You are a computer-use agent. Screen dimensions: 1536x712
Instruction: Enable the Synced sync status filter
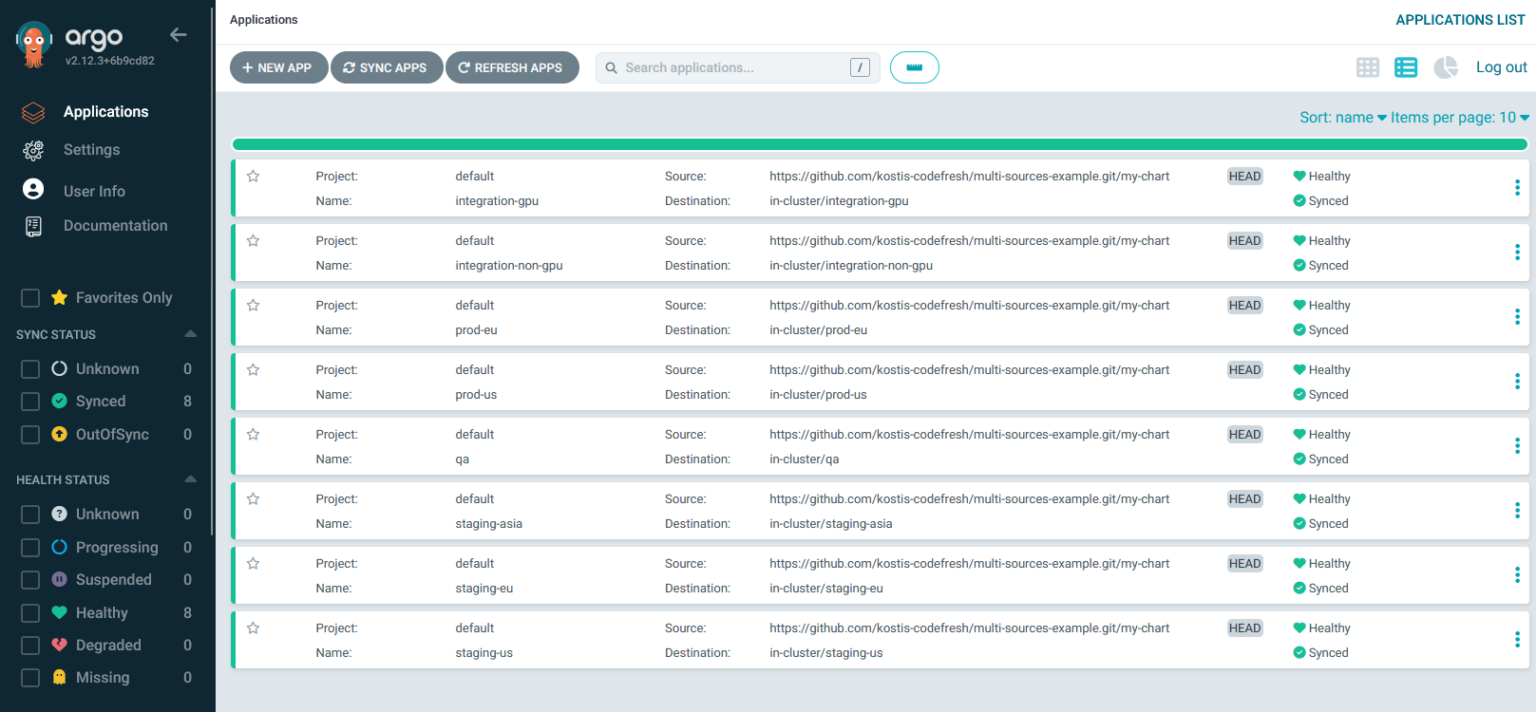[x=29, y=401]
